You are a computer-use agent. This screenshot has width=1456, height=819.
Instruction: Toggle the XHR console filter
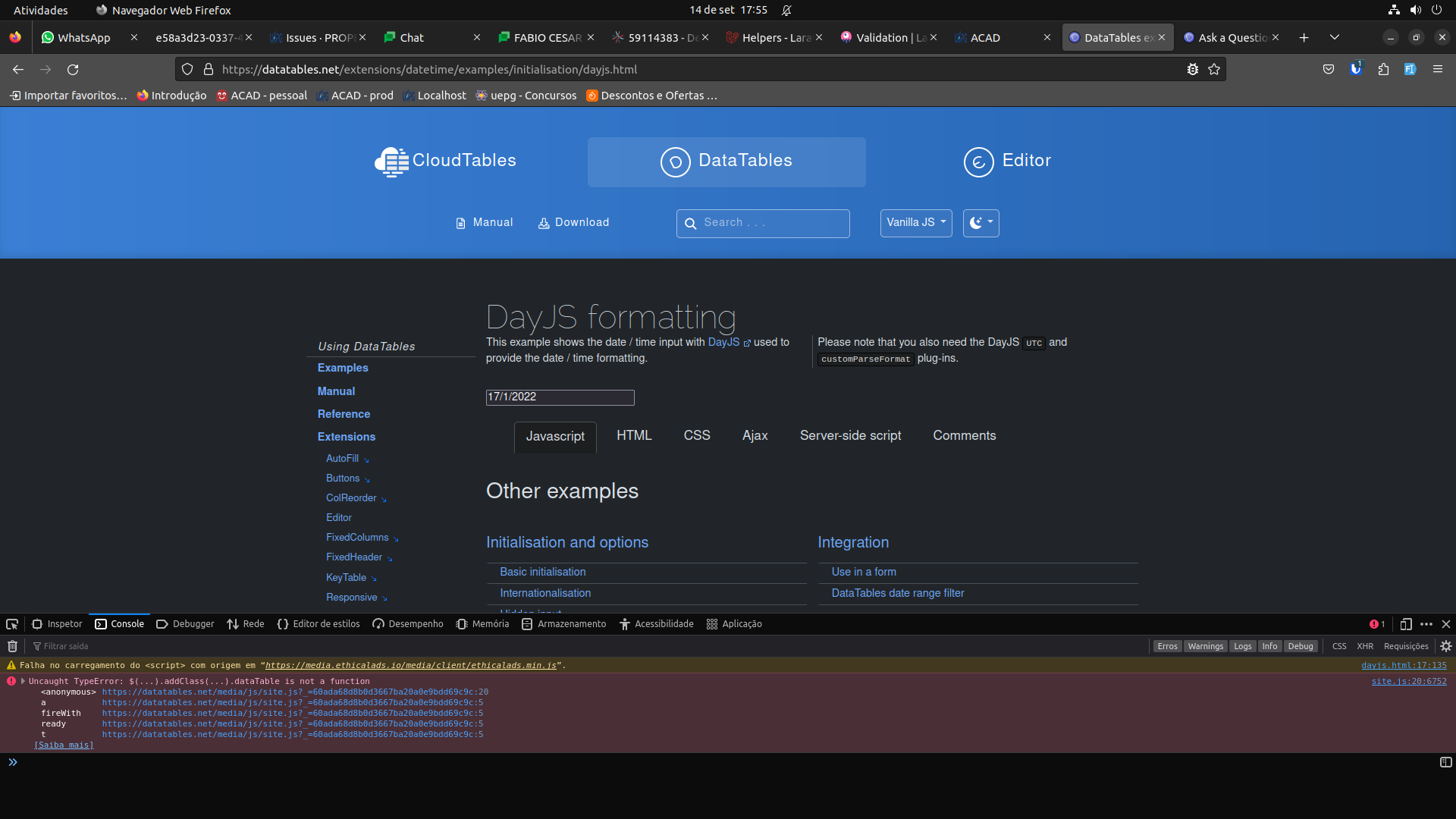point(1365,646)
